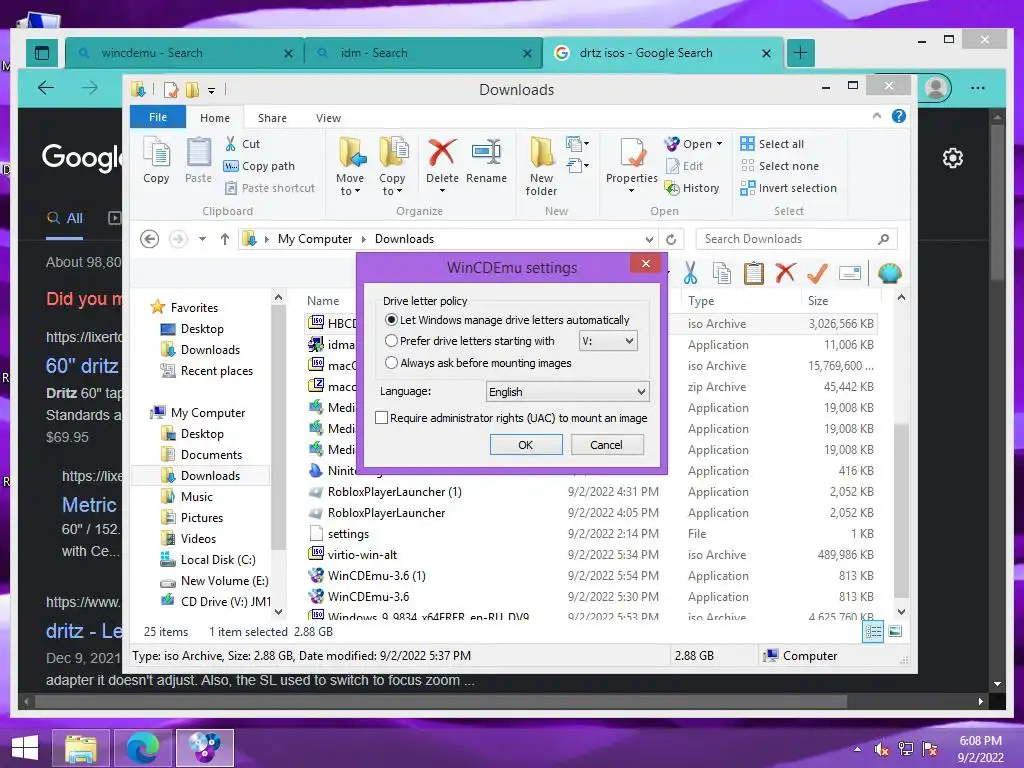Open the address bar history dropdown
1024x768 pixels.
click(x=649, y=239)
